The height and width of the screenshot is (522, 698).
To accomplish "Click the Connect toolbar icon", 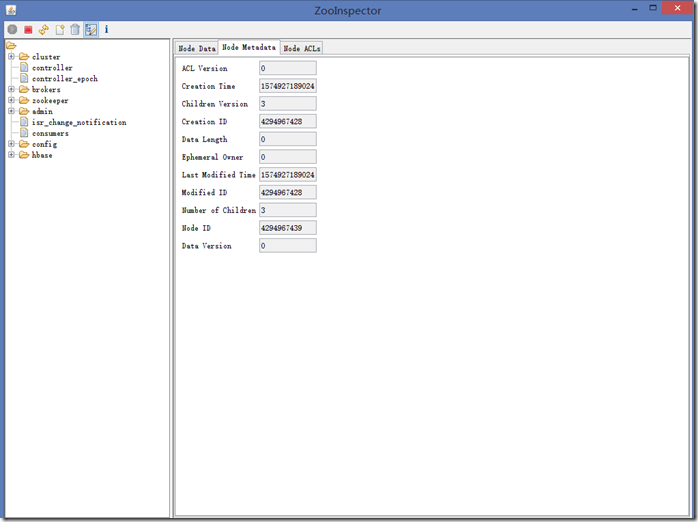I will click(12, 29).
